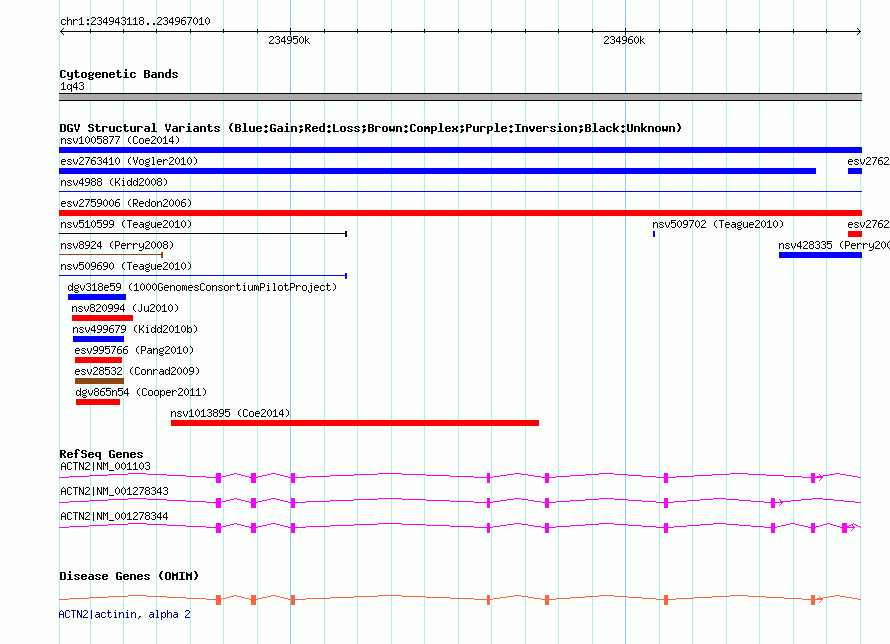890x644 pixels.
Task: Click the nsv1005877 (Coe2014) label
Action: pyautogui.click(x=120, y=140)
